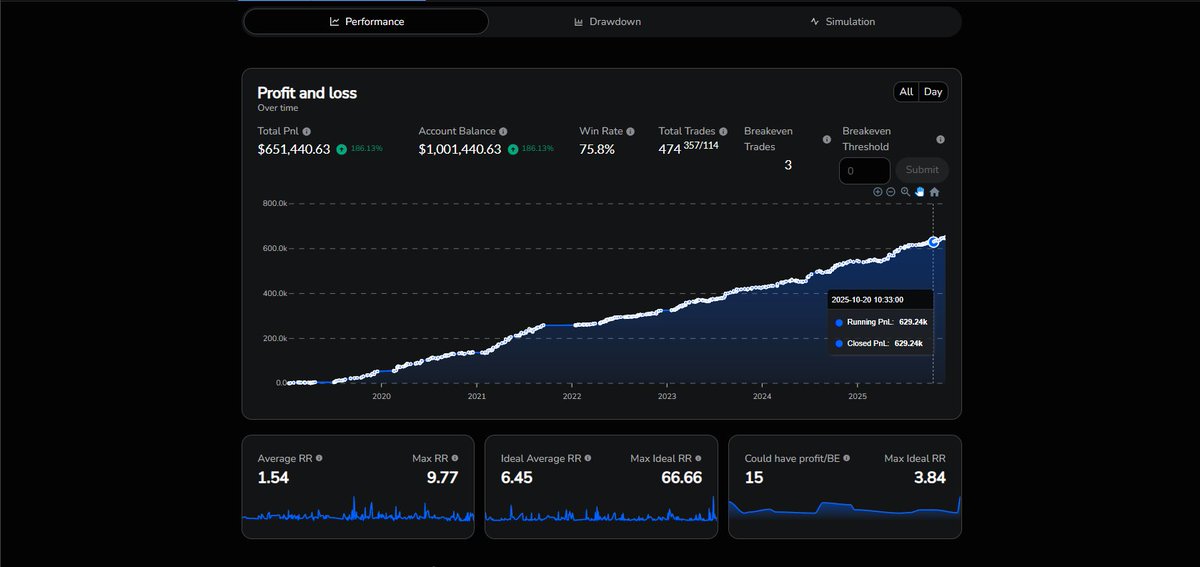This screenshot has height=567, width=1200.
Task: Click the Win Rate value 75.8%
Action: [x=597, y=149]
